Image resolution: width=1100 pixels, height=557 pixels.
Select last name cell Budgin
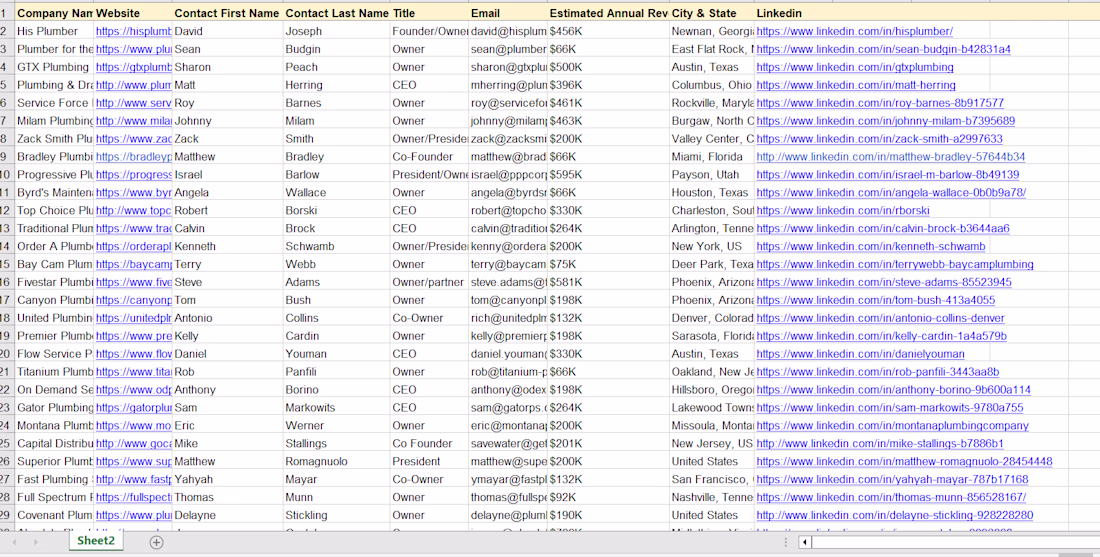pos(337,49)
